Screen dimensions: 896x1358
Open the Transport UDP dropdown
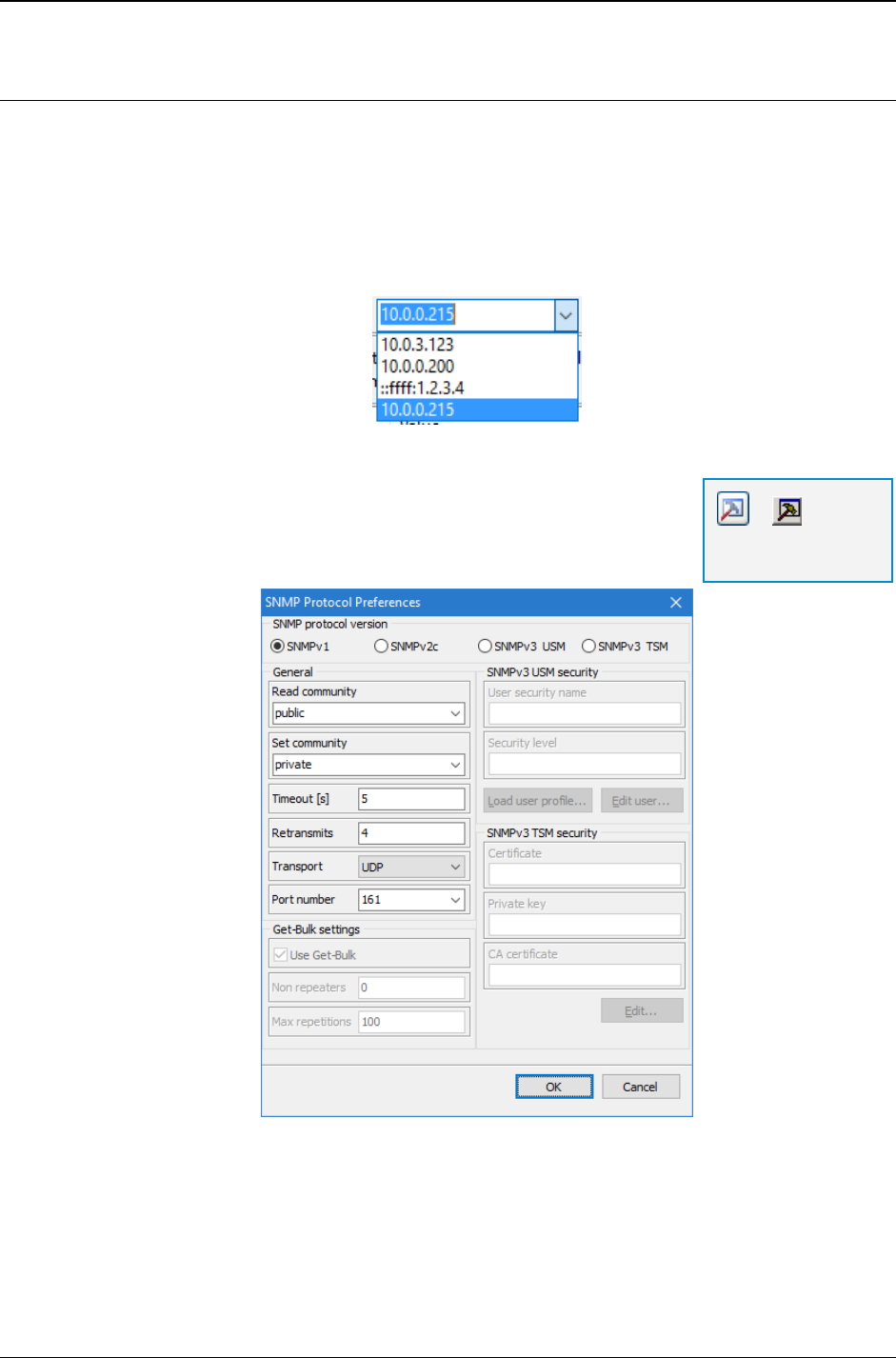(x=455, y=868)
